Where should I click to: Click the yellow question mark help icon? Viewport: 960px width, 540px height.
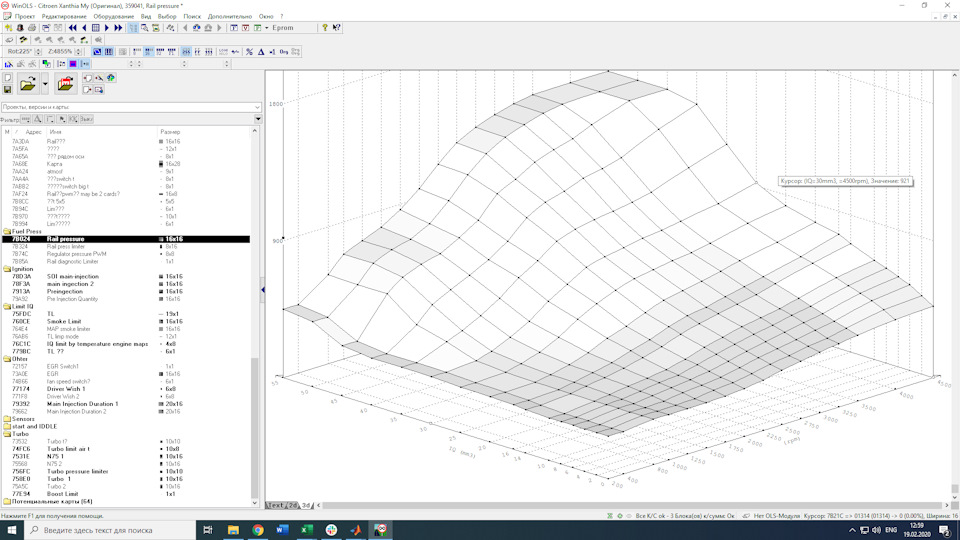tap(325, 28)
